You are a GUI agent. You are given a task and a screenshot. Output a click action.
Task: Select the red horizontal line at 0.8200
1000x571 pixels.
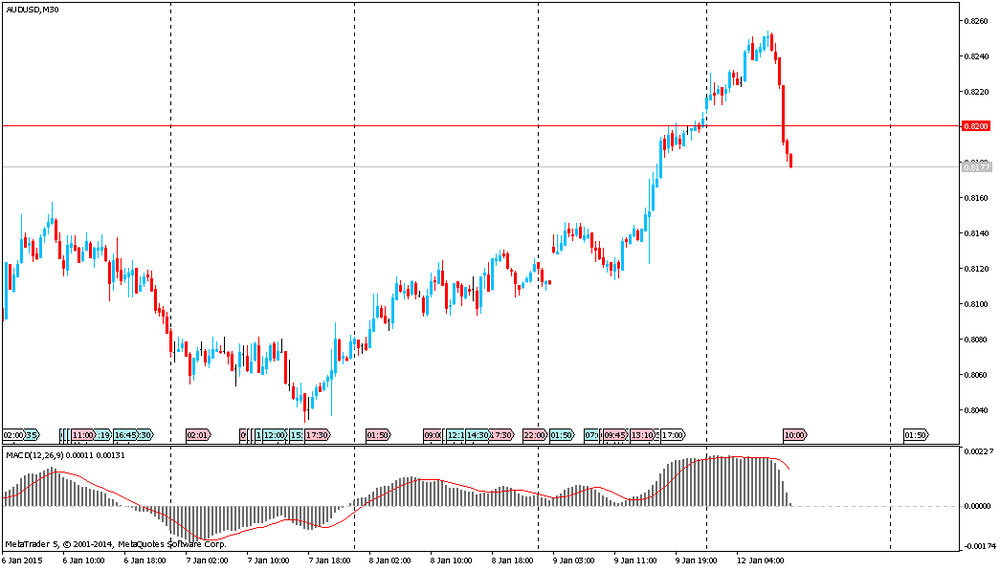(400, 126)
